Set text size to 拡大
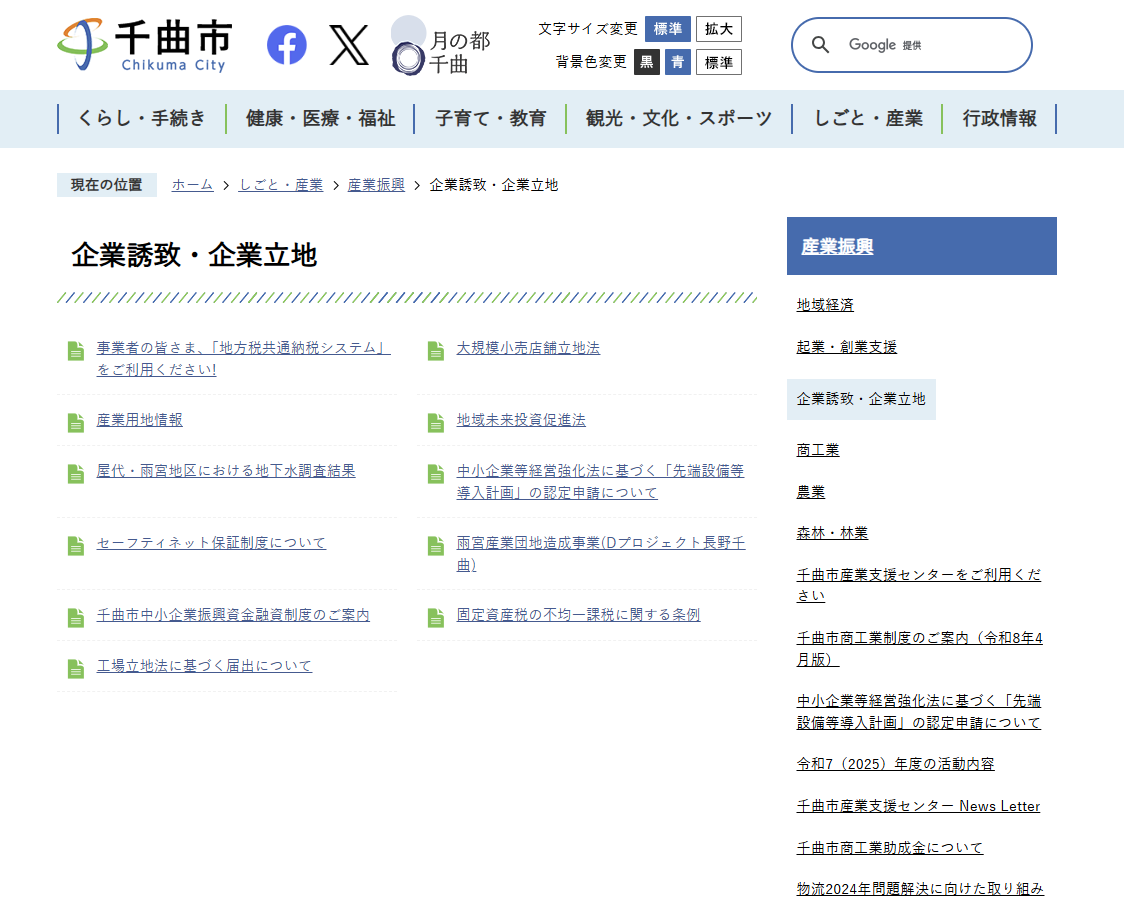 click(718, 29)
